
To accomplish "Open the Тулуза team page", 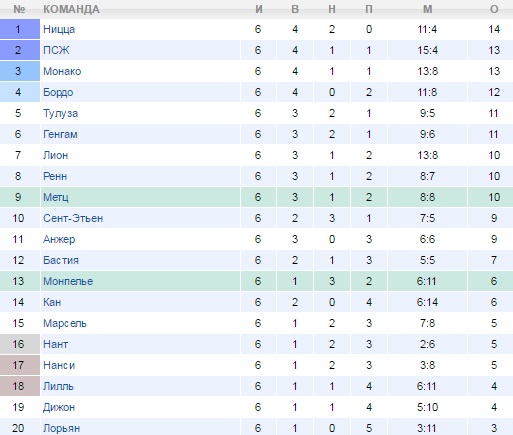I will pyautogui.click(x=60, y=113).
